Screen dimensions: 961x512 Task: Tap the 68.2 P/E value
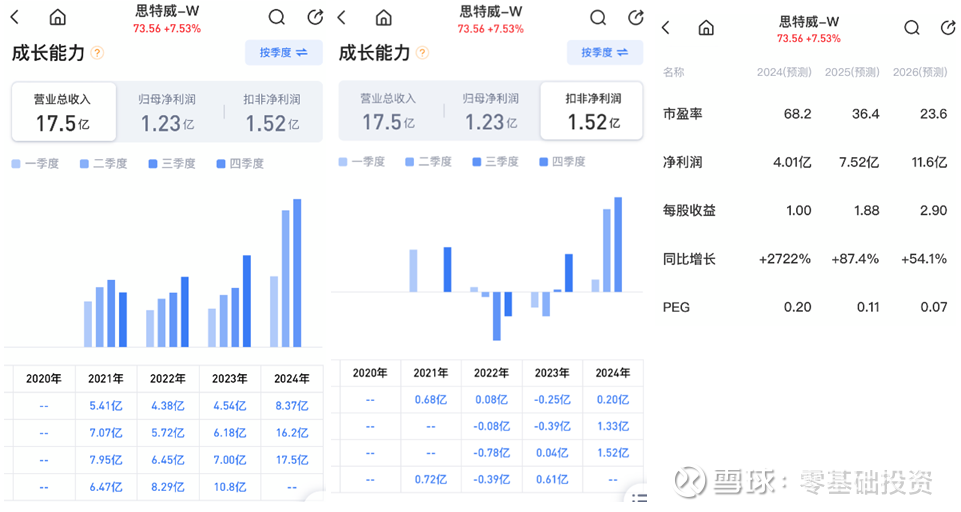pos(797,114)
